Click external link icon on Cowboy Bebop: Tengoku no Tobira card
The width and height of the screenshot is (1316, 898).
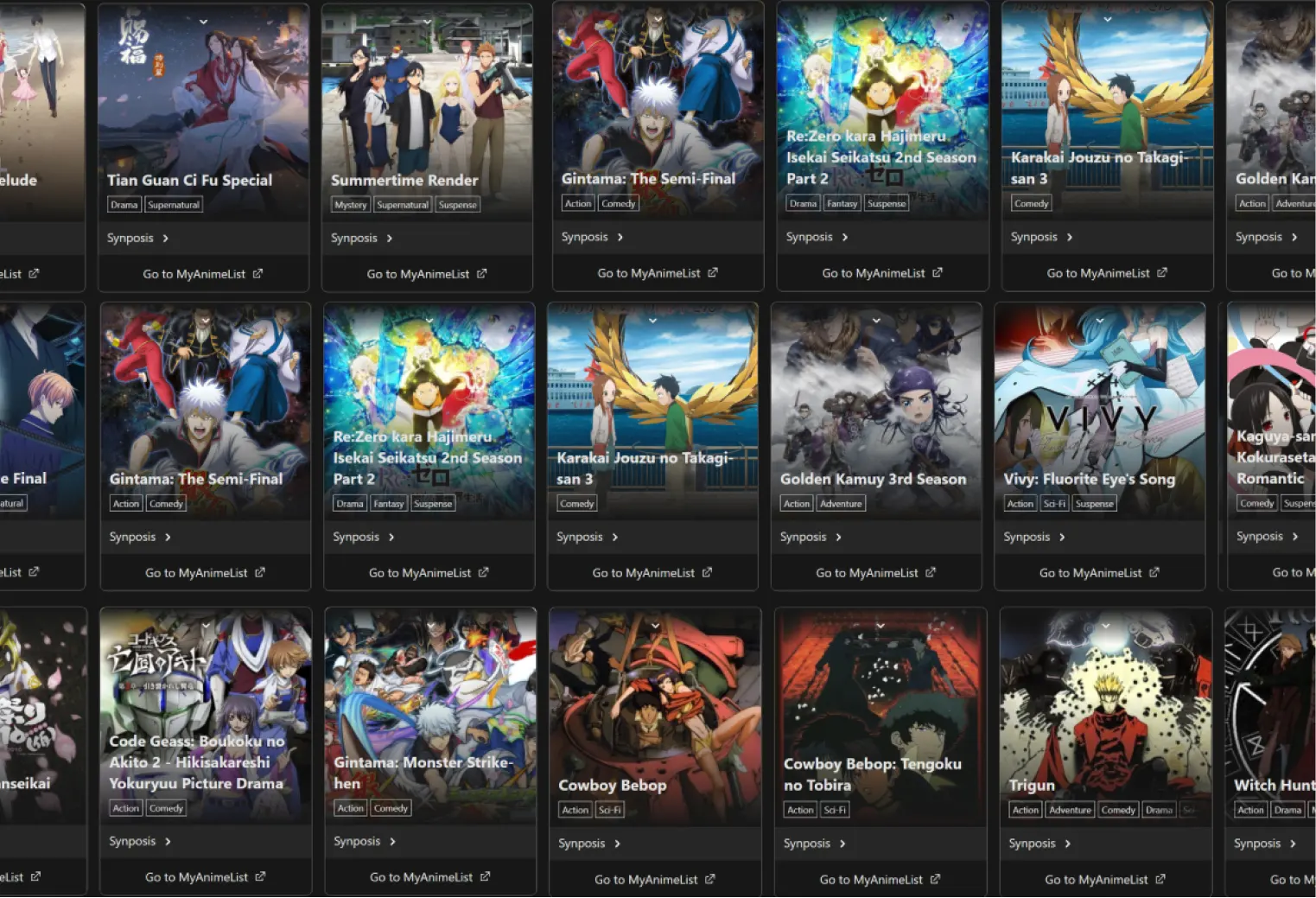pos(935,879)
